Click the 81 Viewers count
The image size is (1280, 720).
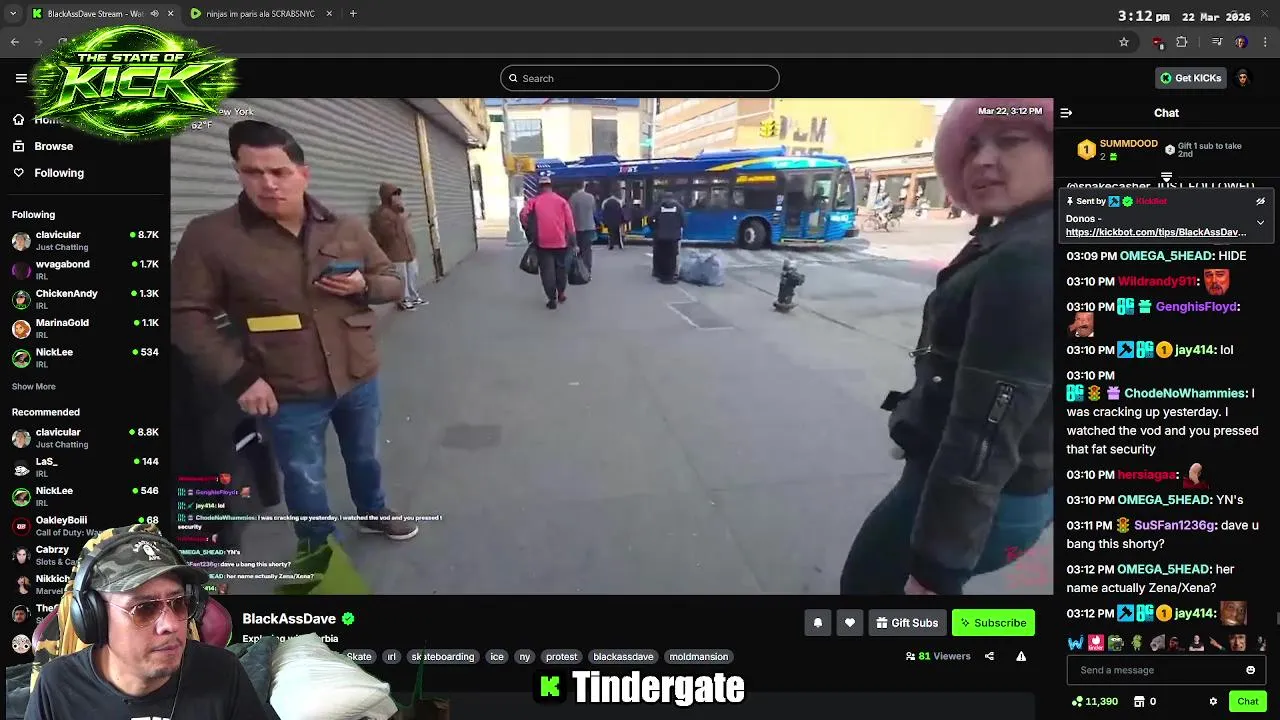click(x=938, y=657)
